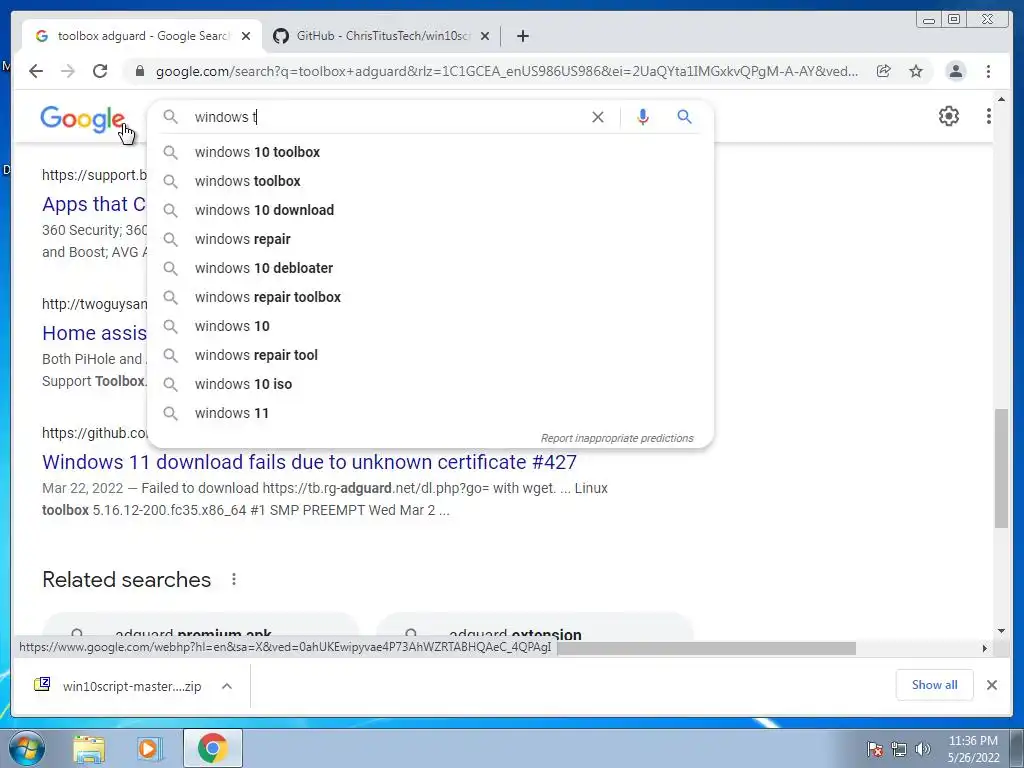Close the GitHub ChrisTitusTech tab

485,36
